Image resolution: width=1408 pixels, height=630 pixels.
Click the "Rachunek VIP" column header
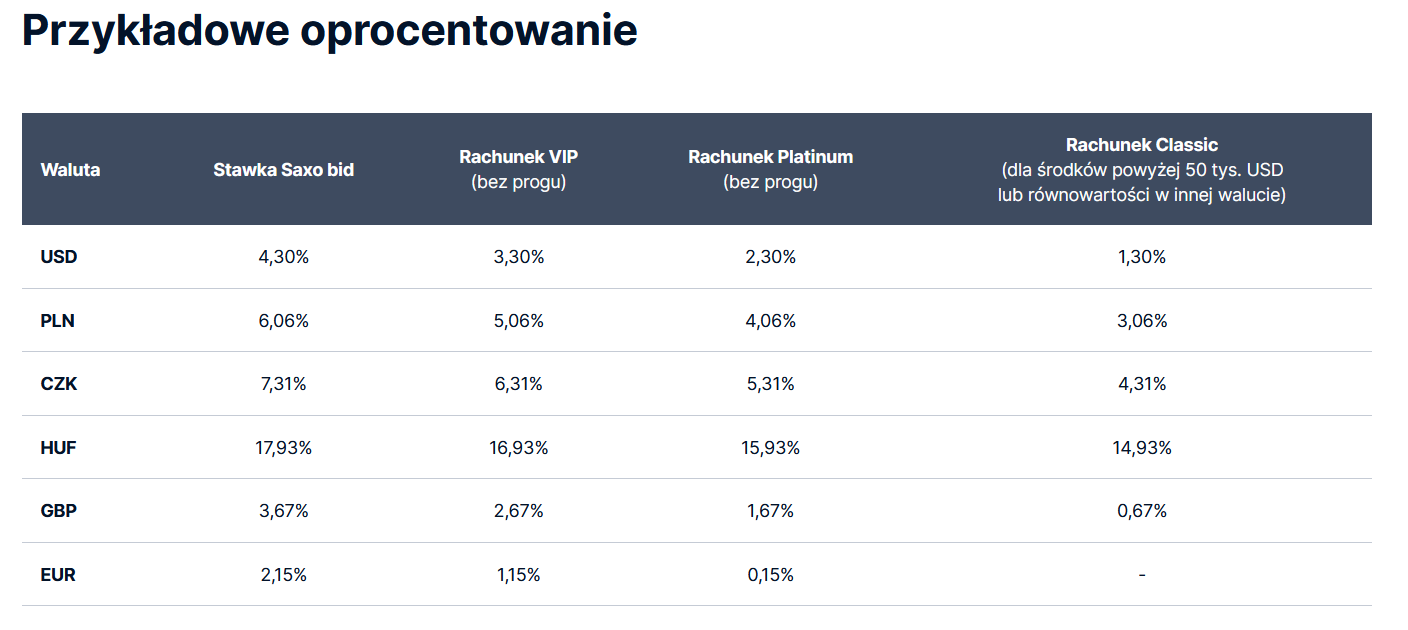[x=518, y=157]
